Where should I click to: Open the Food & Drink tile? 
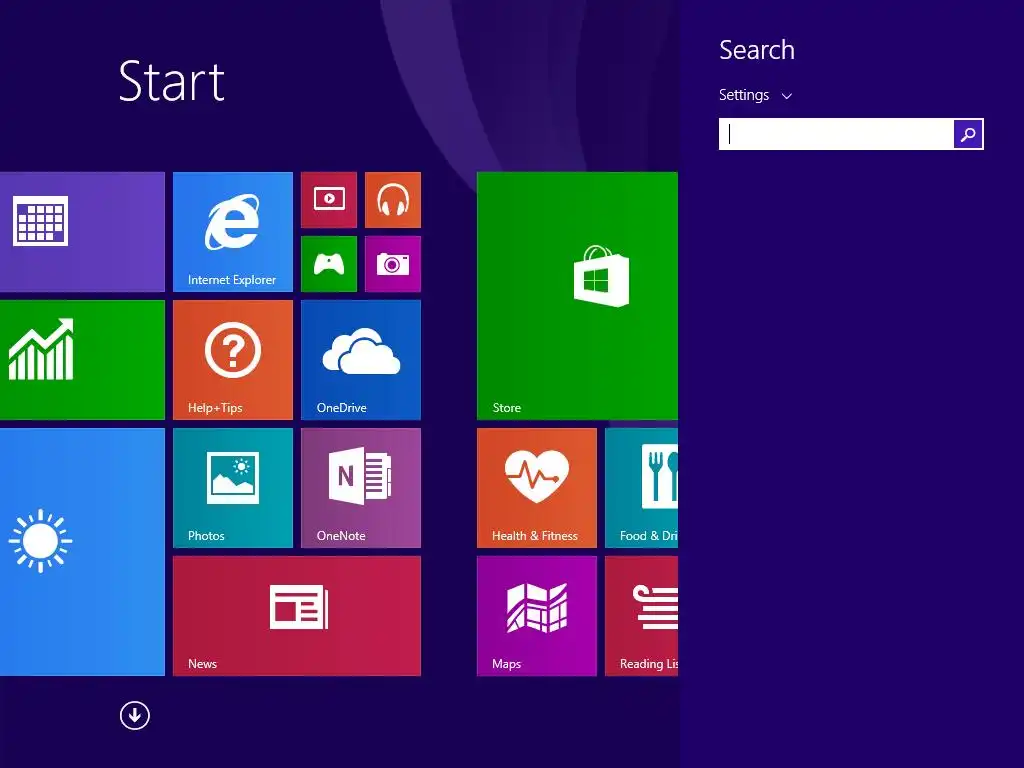click(641, 488)
